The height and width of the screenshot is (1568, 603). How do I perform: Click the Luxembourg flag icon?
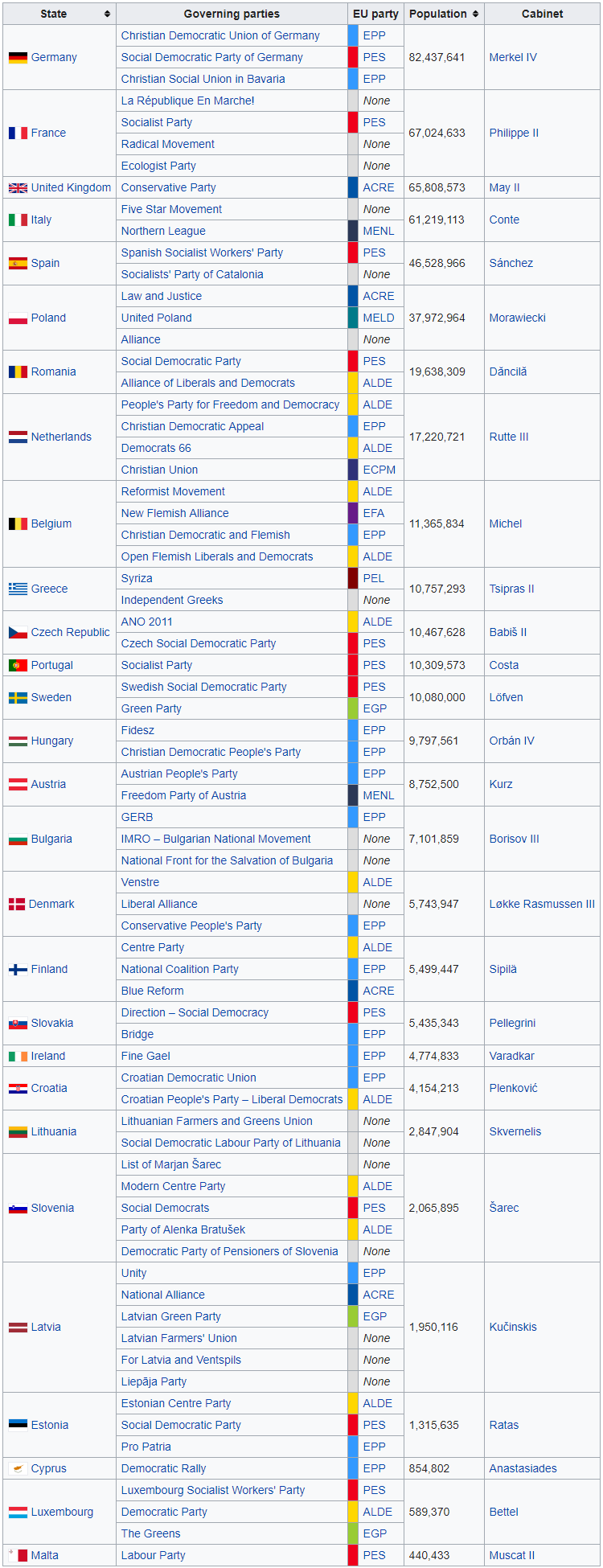pyautogui.click(x=18, y=1513)
